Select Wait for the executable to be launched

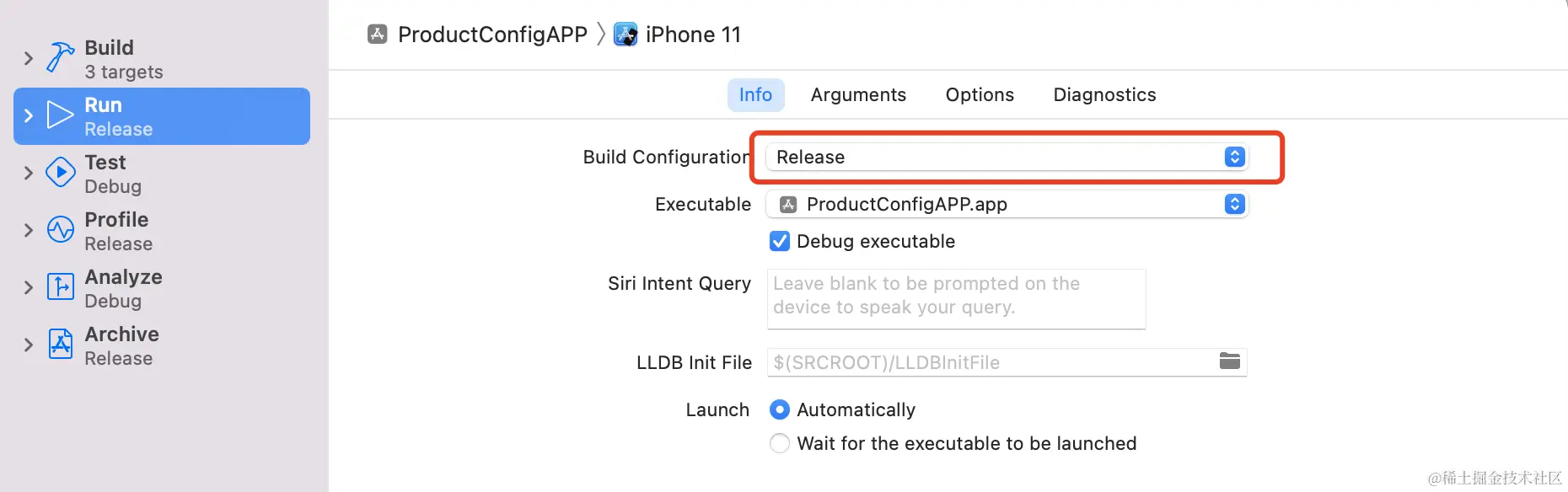pyautogui.click(x=780, y=443)
